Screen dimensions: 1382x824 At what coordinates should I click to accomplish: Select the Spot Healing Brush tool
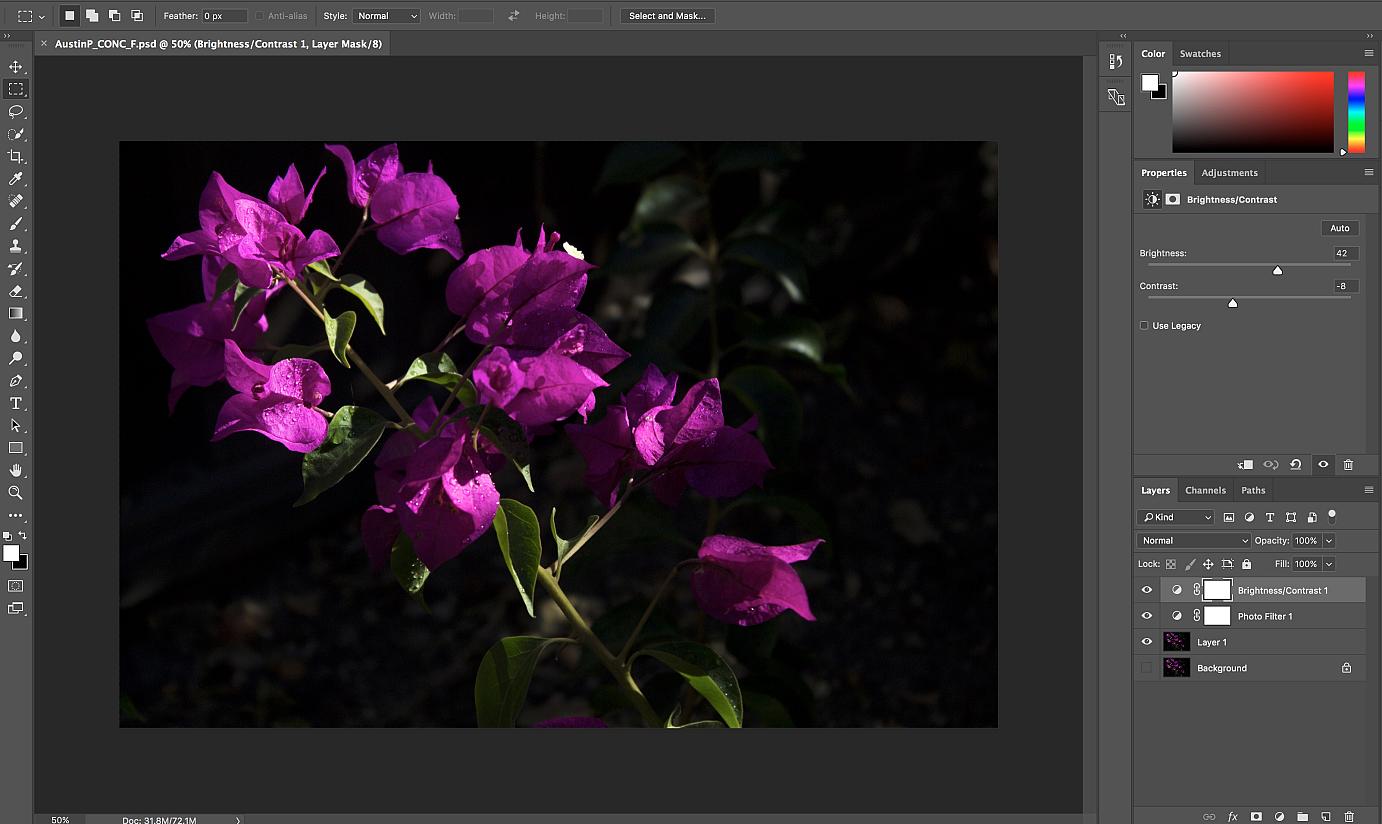point(16,201)
